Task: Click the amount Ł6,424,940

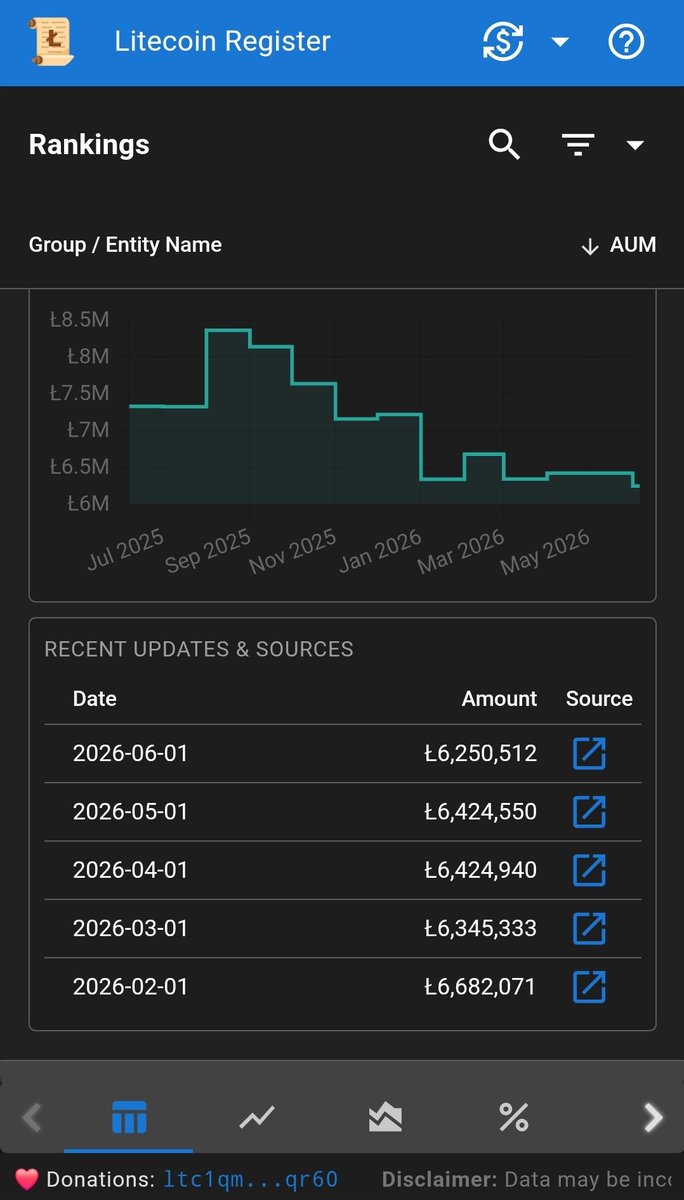Action: (481, 870)
